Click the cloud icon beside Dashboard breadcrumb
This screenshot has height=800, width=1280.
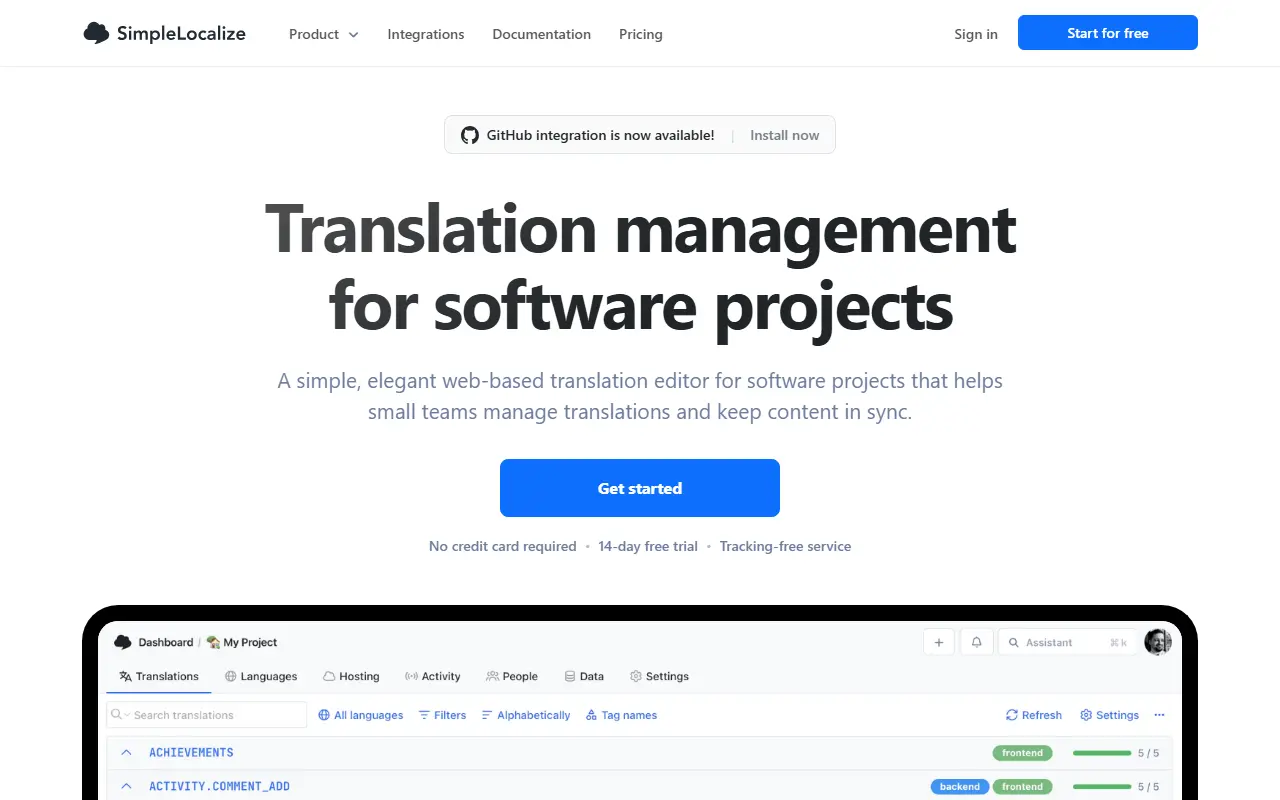tap(123, 642)
